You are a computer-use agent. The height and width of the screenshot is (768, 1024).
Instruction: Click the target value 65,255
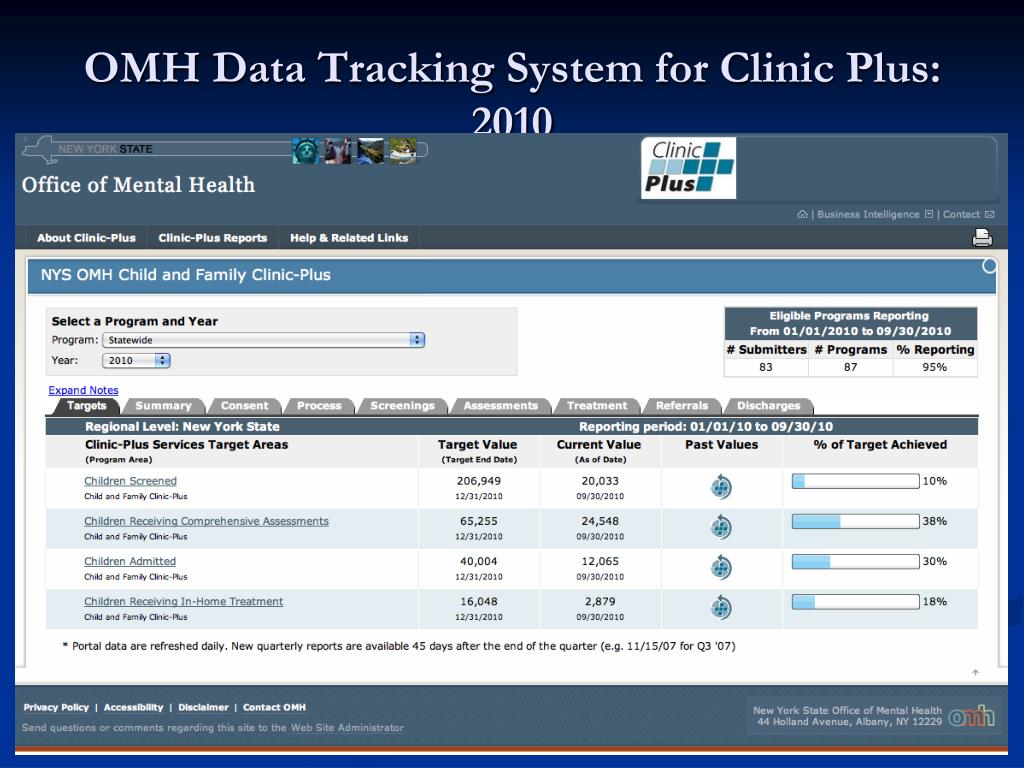(479, 521)
